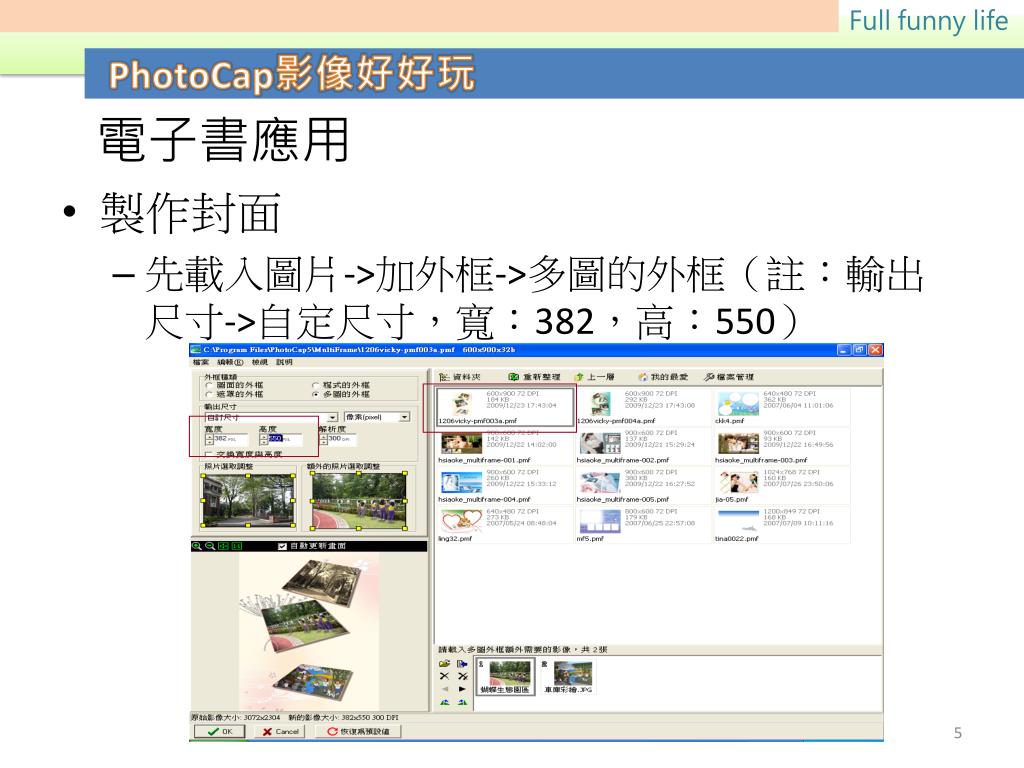Select loaded image 蝴蝶生態園區 thumbnail
Image resolution: width=1024 pixels, height=768 pixels.
(505, 677)
